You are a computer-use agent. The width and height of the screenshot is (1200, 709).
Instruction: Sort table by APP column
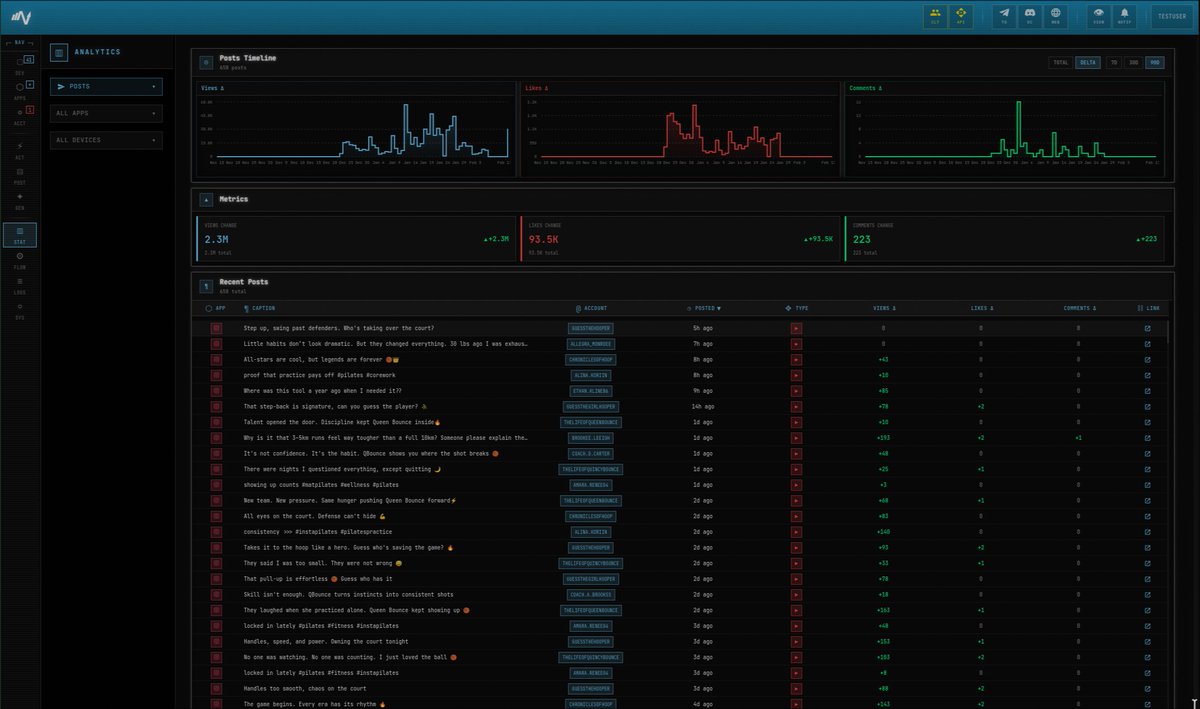tap(215, 308)
